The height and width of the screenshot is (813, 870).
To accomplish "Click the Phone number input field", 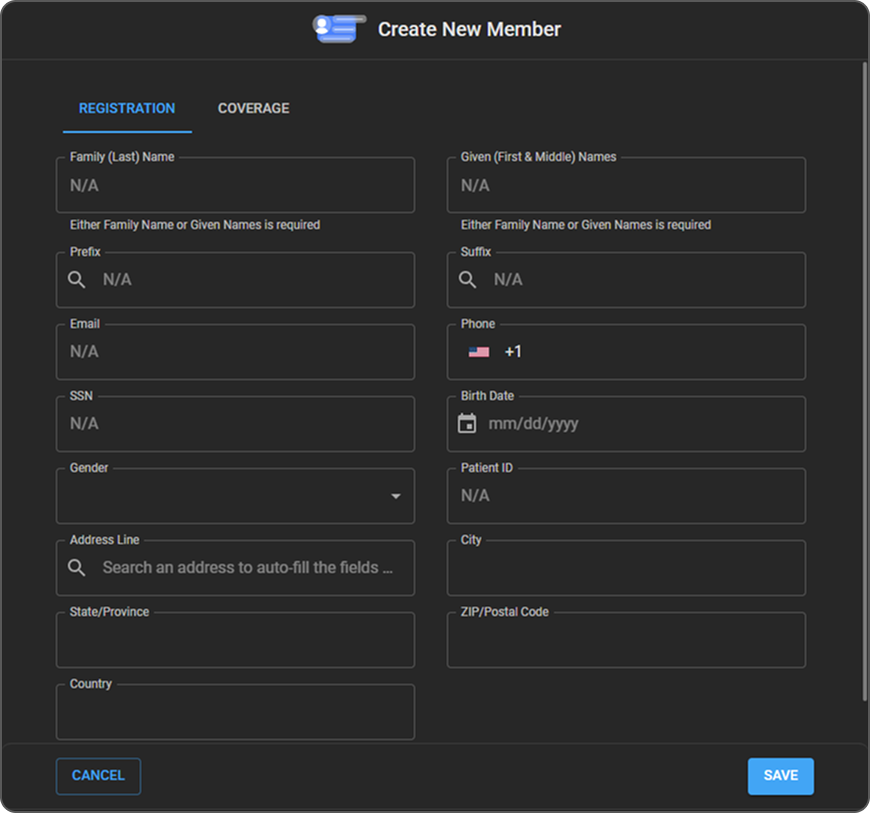I will click(626, 352).
